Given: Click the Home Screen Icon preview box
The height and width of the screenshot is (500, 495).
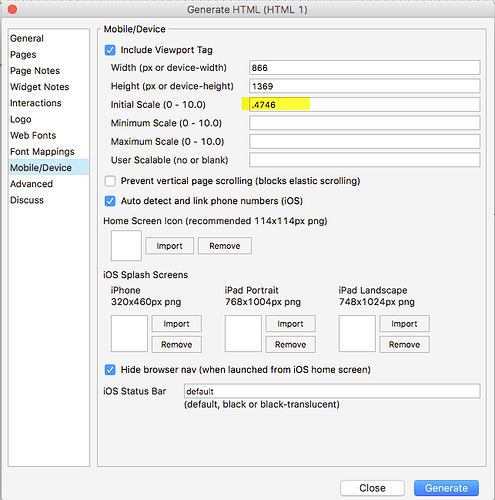Looking at the screenshot, I should (126, 246).
